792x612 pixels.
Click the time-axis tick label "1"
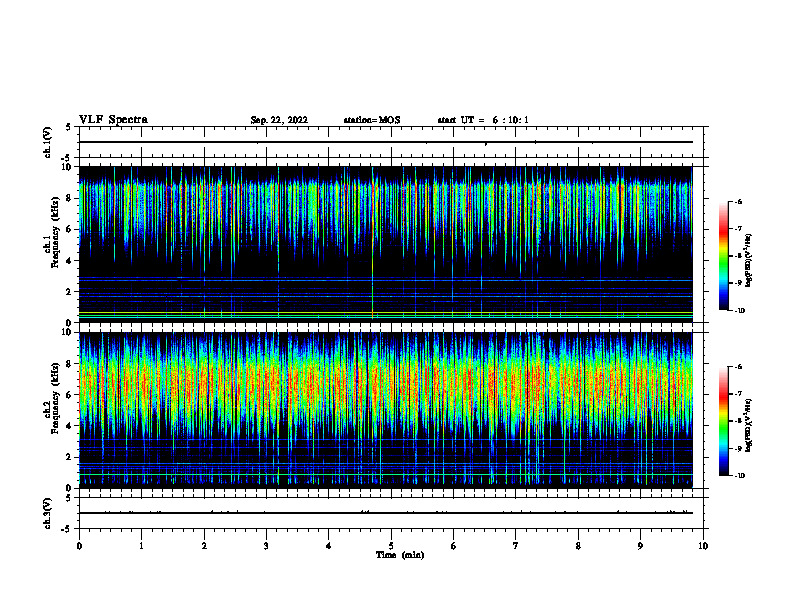[x=141, y=546]
